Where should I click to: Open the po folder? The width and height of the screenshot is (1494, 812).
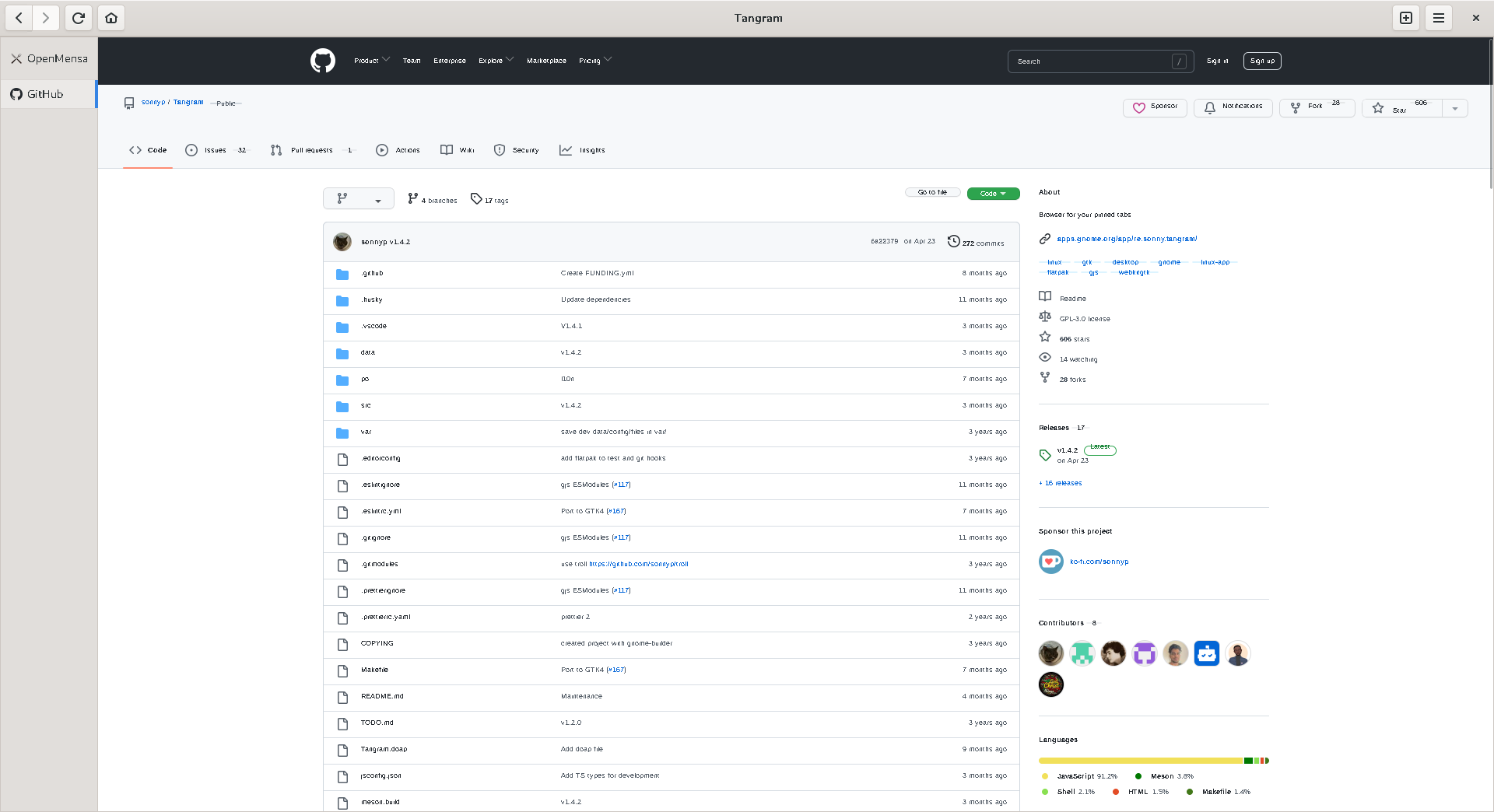pyautogui.click(x=365, y=379)
